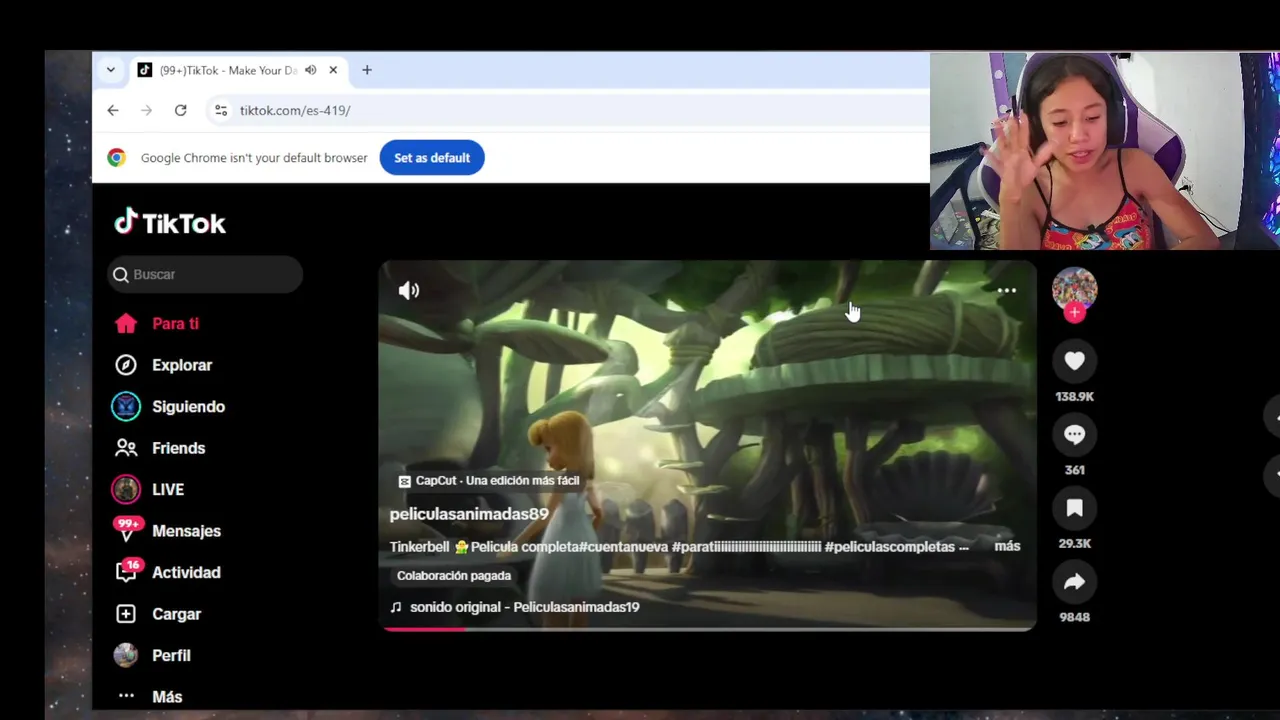The height and width of the screenshot is (720, 1280).
Task: Expand the caption with más
Action: pos(1007,546)
